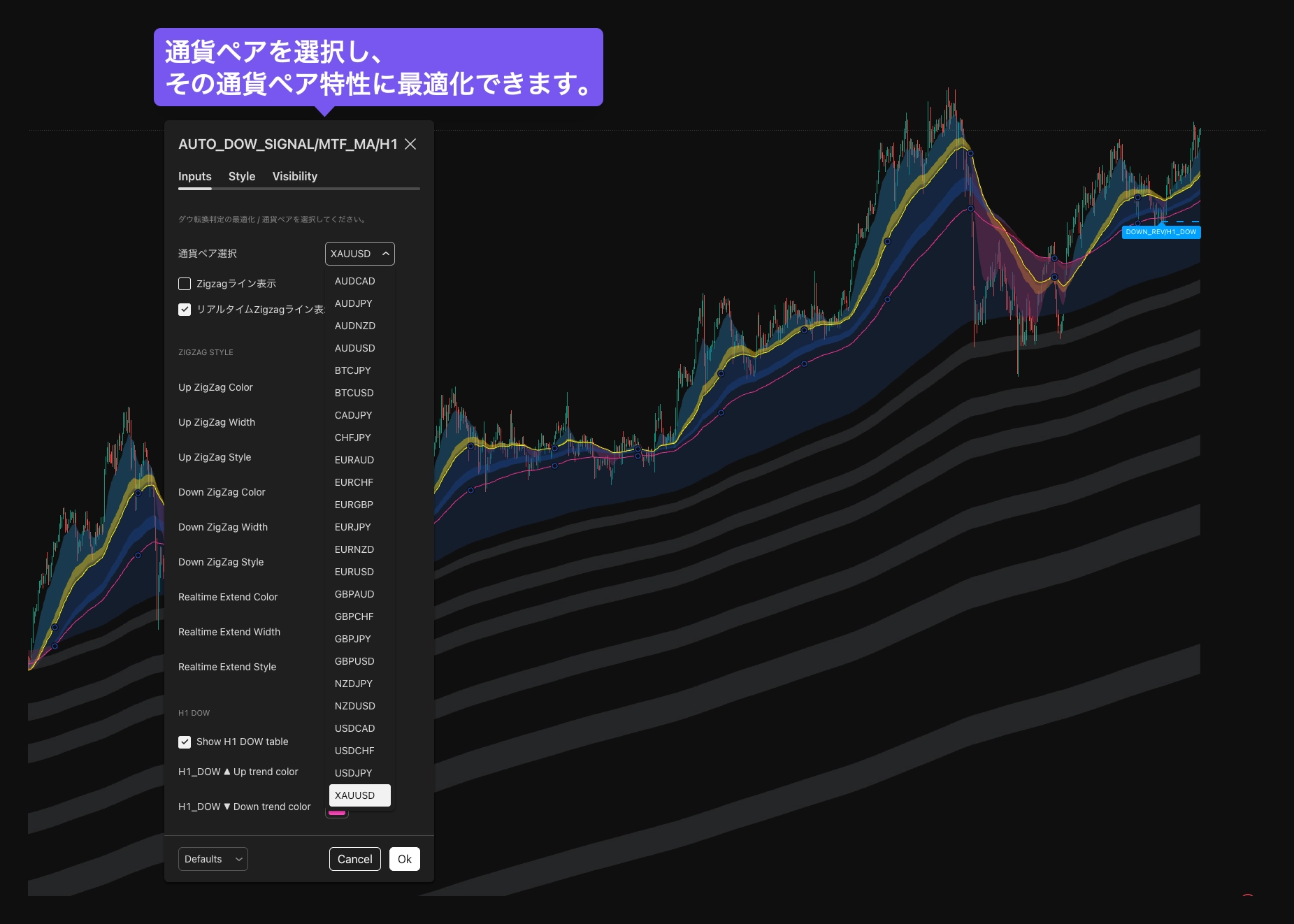Select EURUSD option
Viewport: 1294px width, 924px height.
(x=360, y=572)
